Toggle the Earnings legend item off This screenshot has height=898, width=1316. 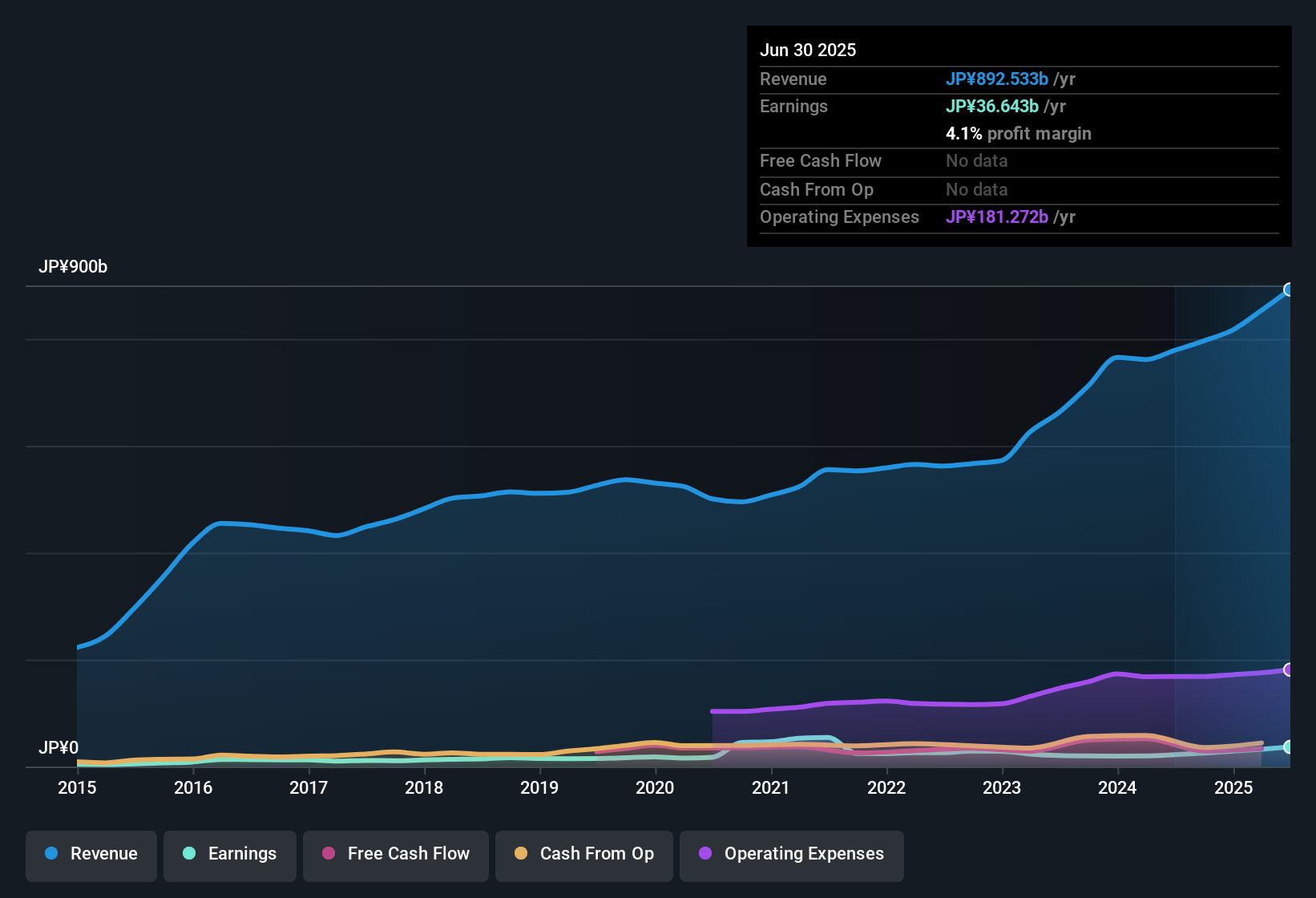click(230, 854)
